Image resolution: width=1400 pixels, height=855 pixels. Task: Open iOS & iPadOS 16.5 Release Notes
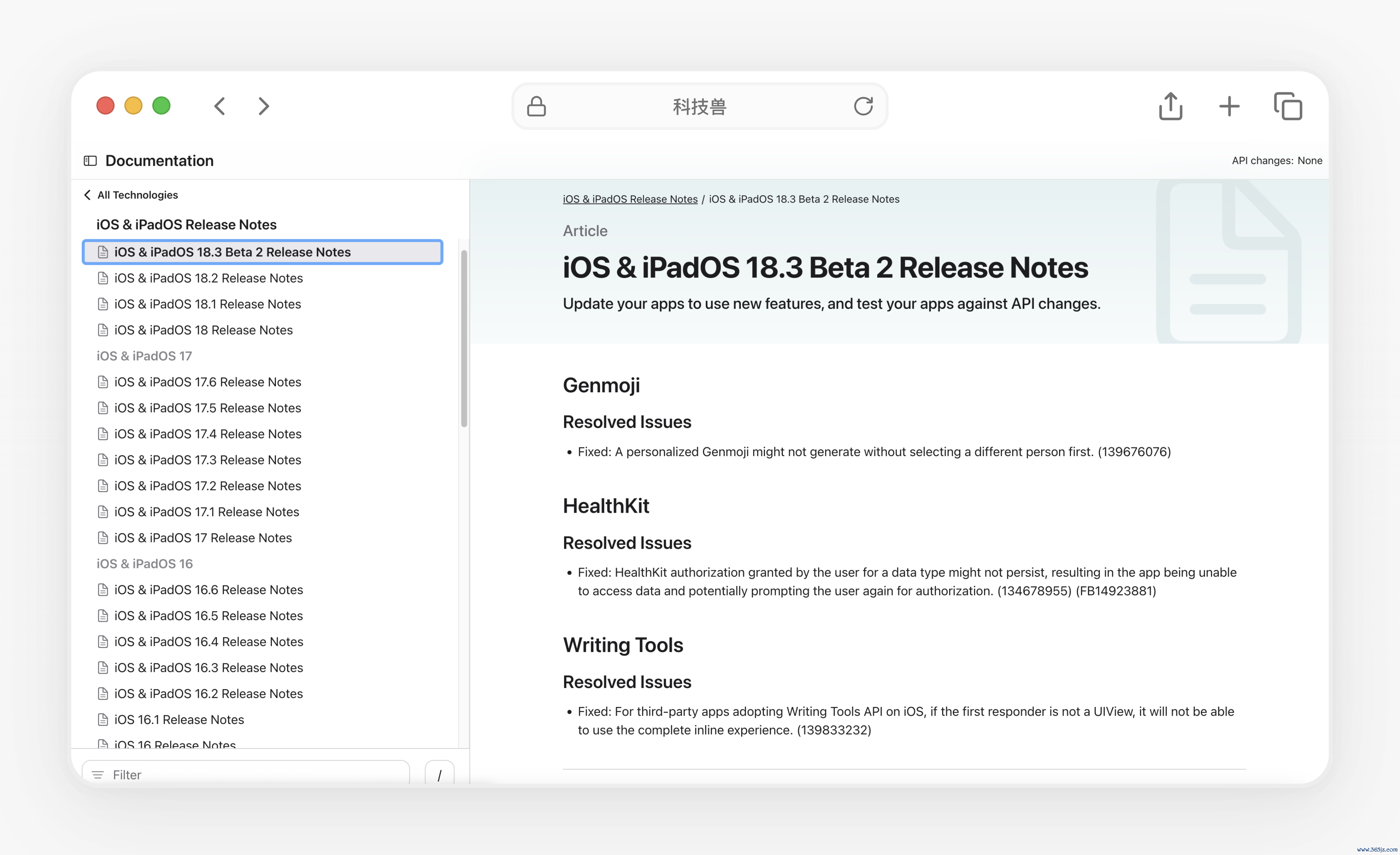coord(209,616)
